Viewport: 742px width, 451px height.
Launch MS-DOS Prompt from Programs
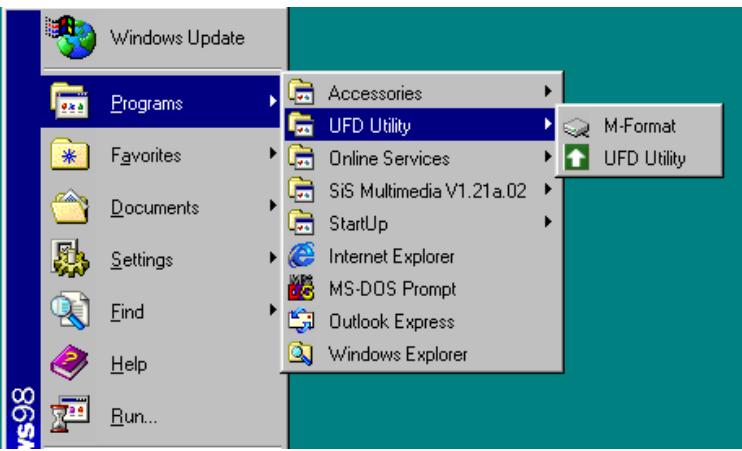[x=420, y=288]
